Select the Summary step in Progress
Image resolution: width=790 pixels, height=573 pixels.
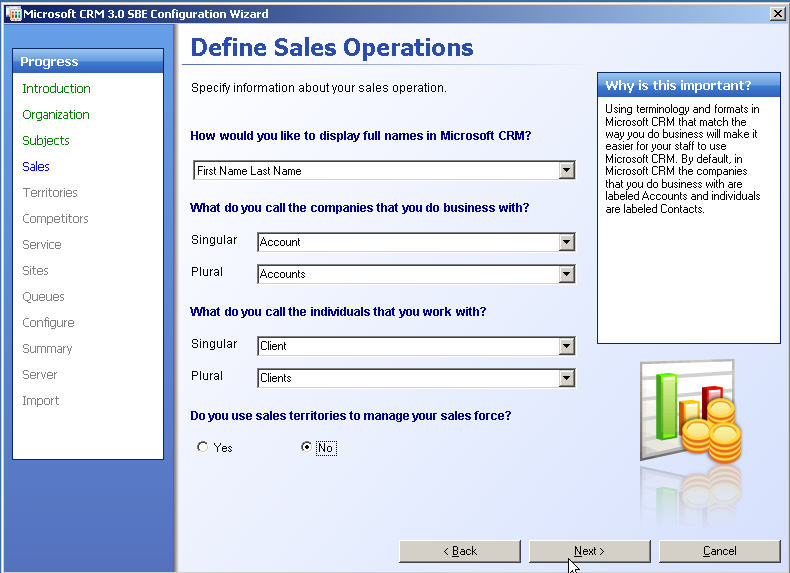(47, 349)
